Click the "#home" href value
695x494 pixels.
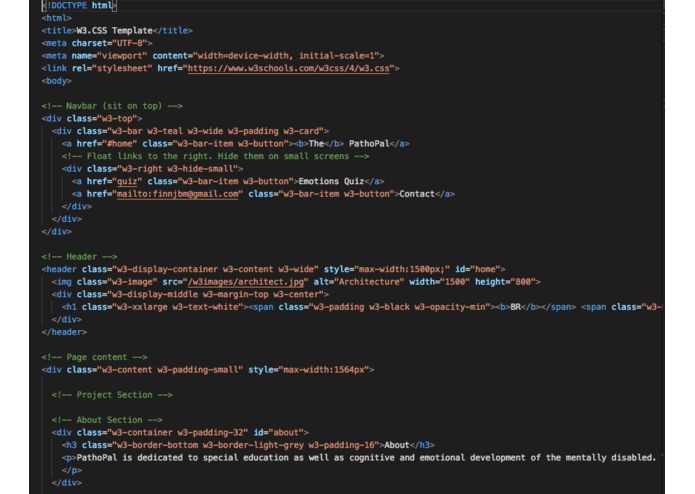(x=120, y=144)
